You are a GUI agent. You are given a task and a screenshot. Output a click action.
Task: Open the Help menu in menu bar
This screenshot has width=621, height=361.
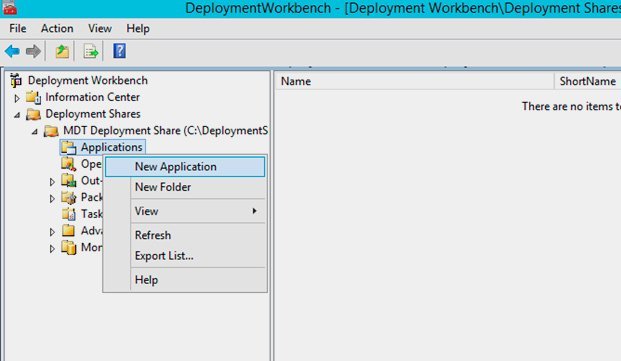[138, 28]
